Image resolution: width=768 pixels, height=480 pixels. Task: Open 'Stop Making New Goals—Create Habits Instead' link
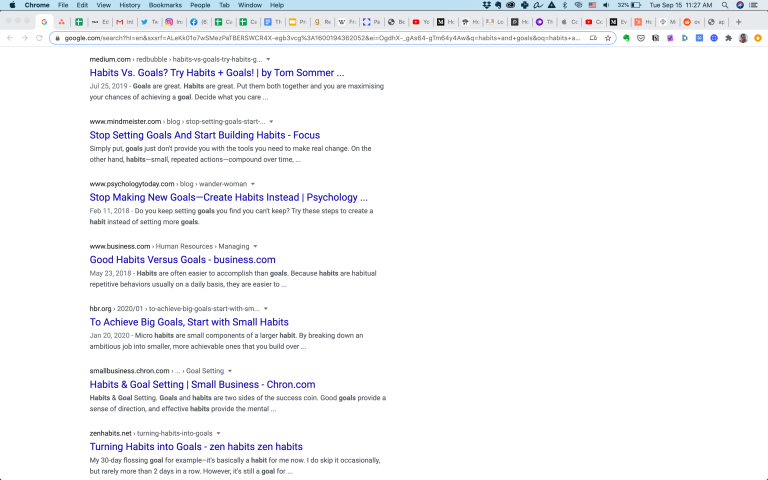[228, 197]
